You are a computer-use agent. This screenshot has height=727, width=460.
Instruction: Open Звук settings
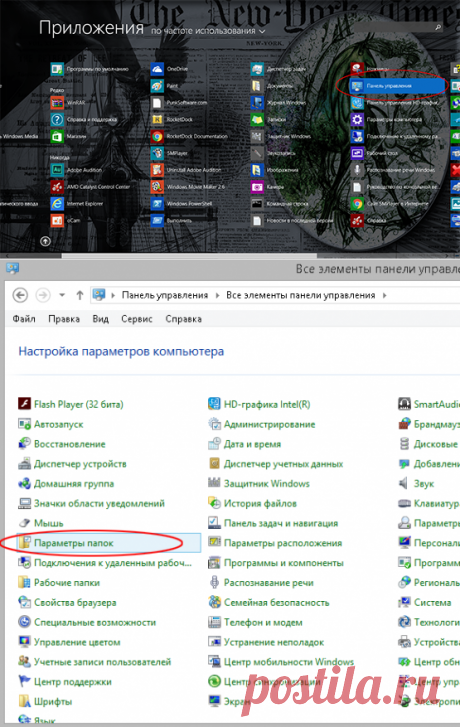coord(416,484)
